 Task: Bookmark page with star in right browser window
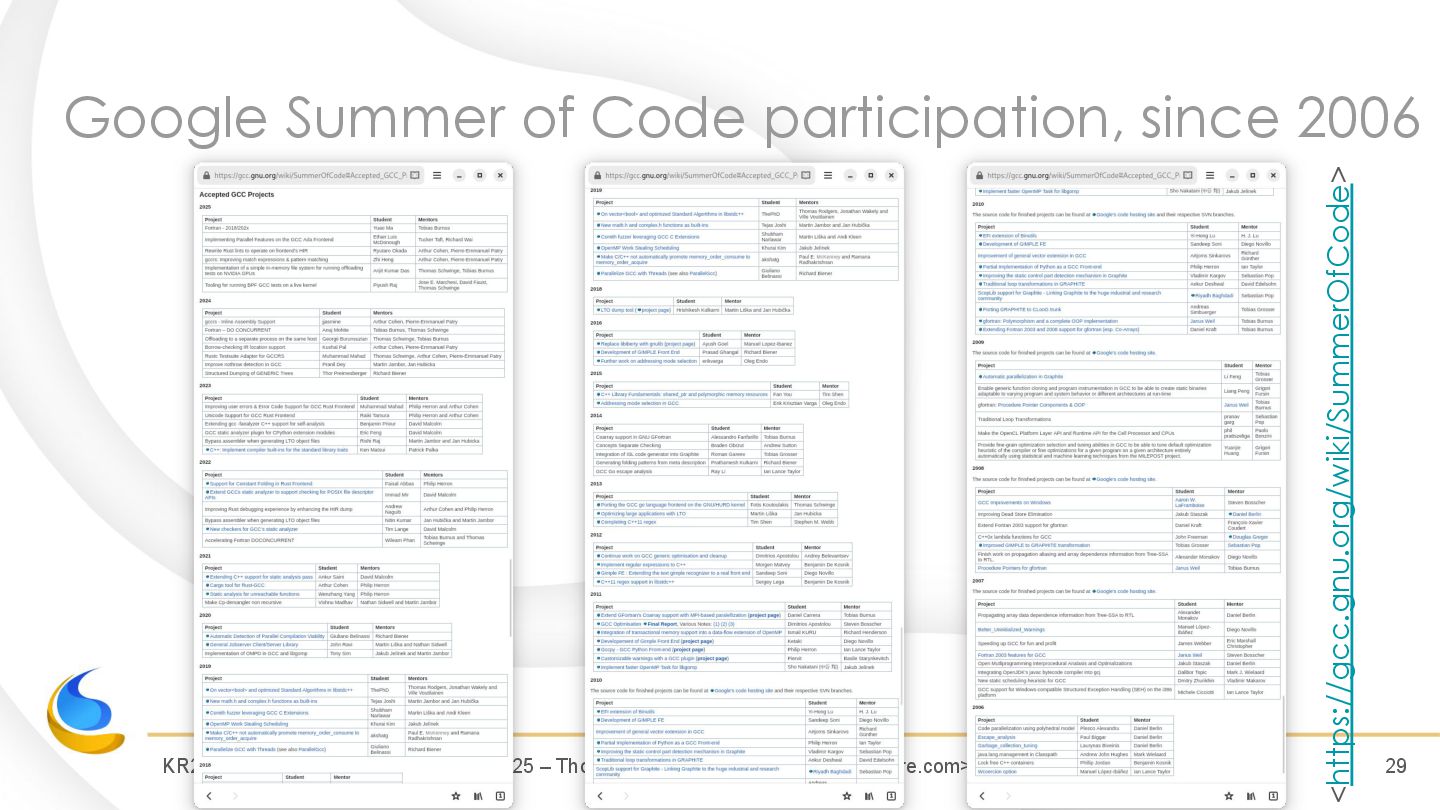coord(1230,796)
